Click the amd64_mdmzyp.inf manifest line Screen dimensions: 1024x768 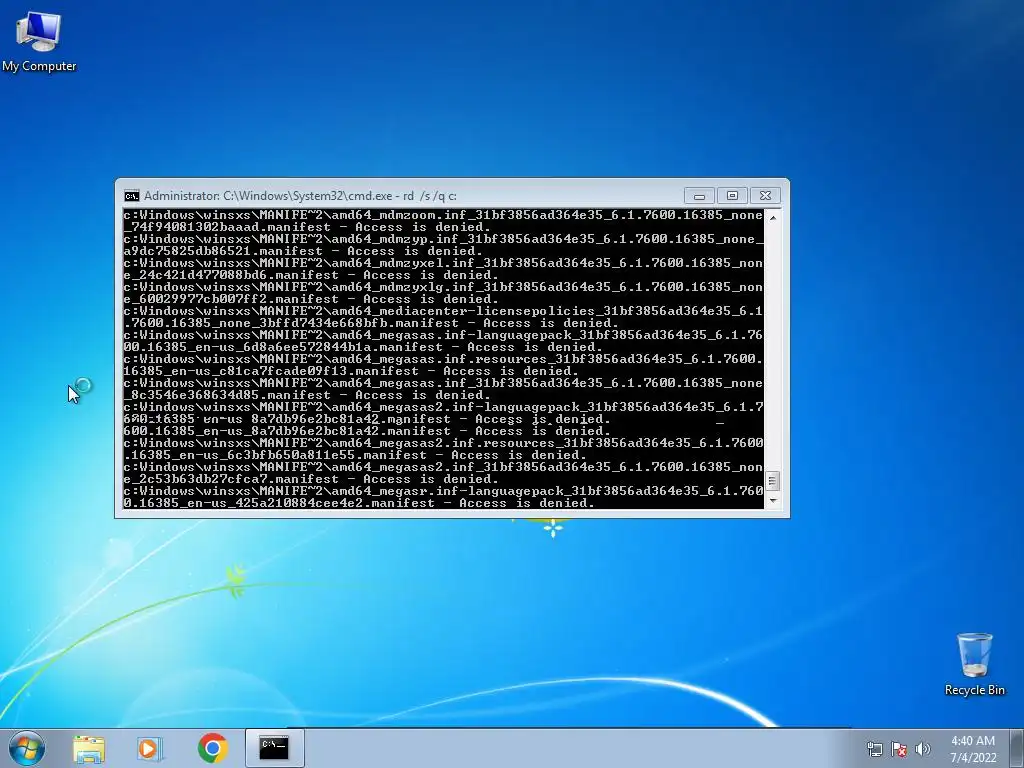tap(443, 239)
